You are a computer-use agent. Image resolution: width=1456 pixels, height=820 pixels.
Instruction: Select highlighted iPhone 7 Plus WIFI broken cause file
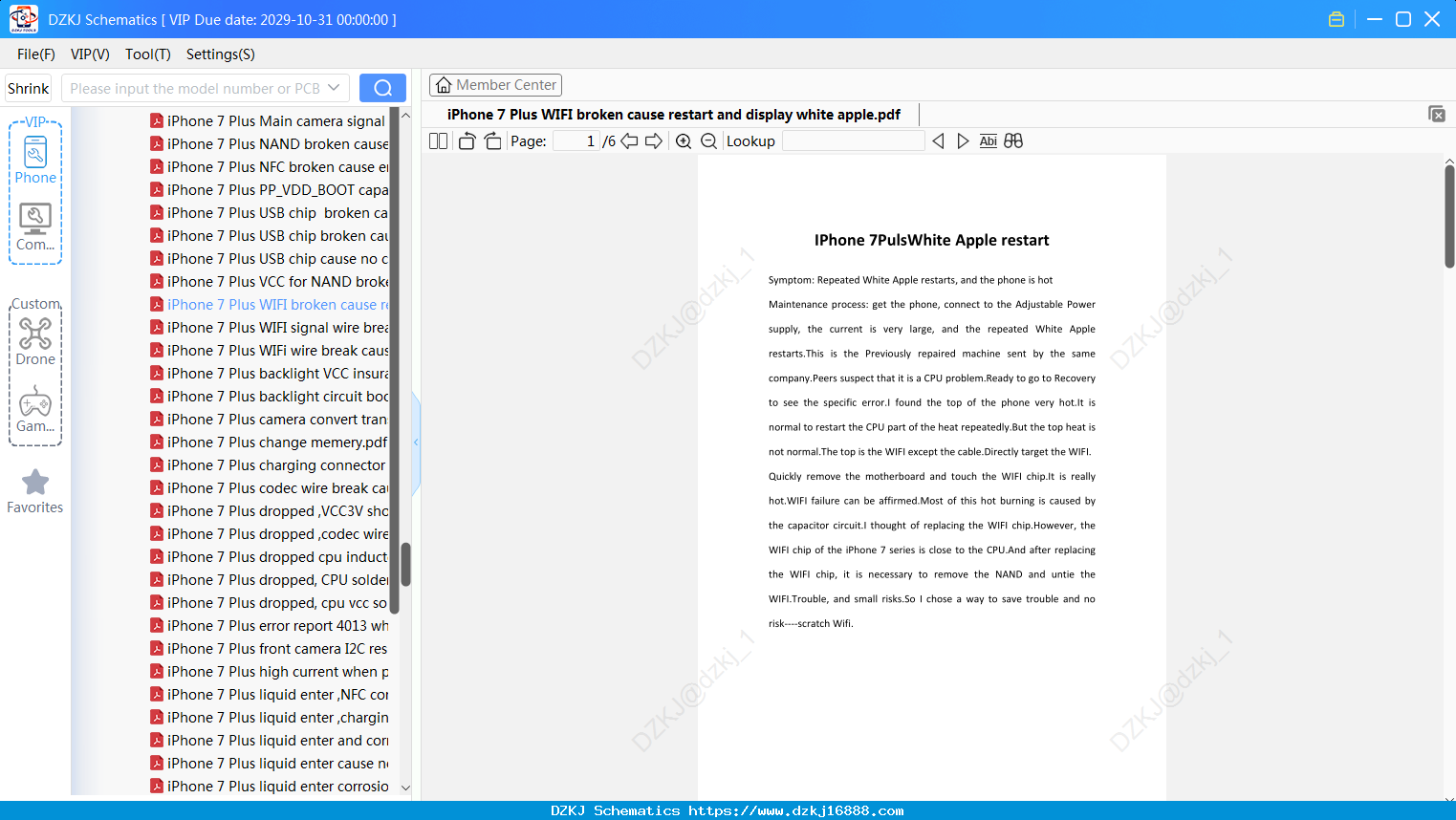coord(270,305)
